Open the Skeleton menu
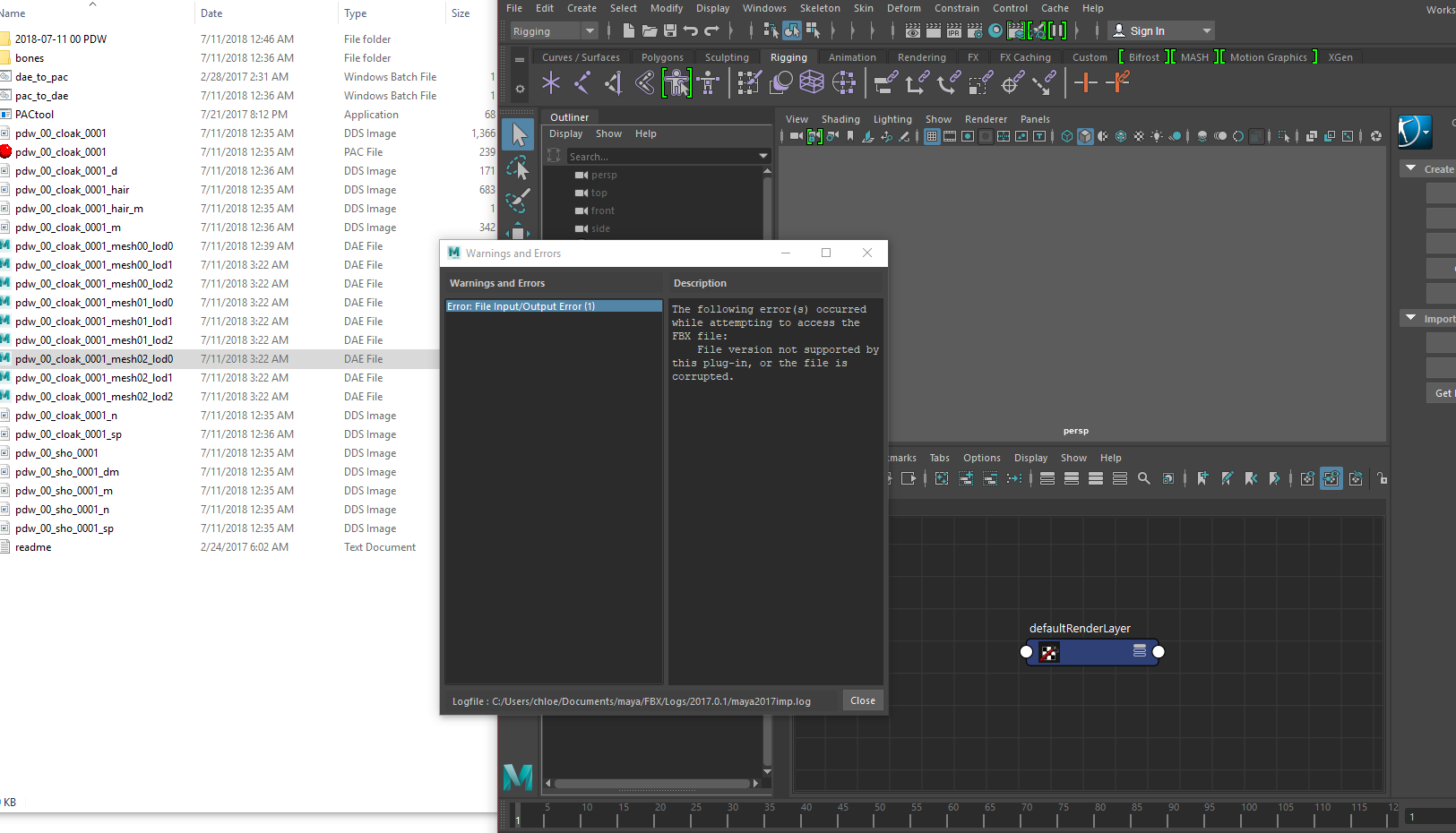Screen dimensions: 1456x833 (820, 8)
